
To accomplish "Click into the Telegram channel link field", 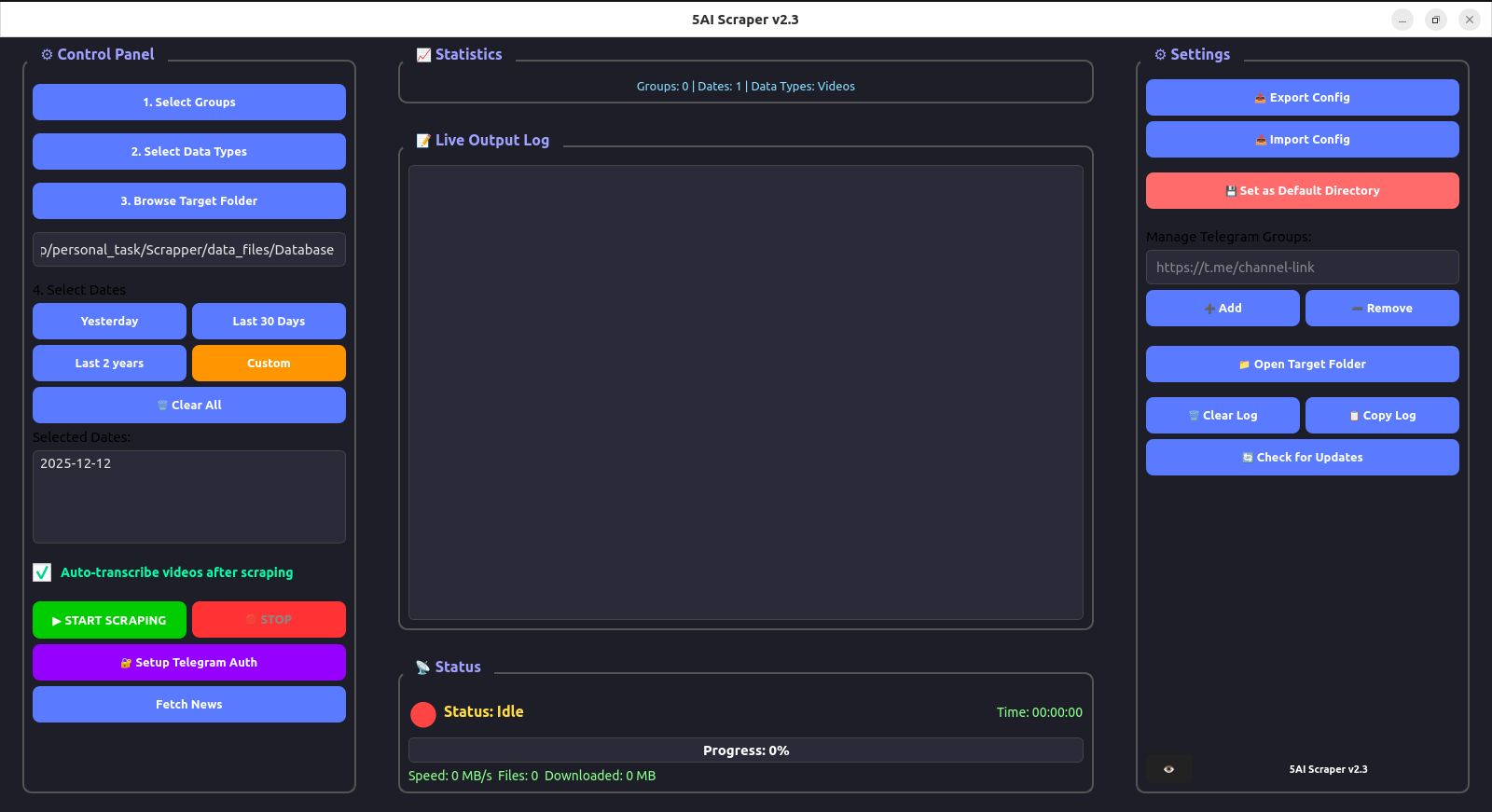I will [1302, 267].
